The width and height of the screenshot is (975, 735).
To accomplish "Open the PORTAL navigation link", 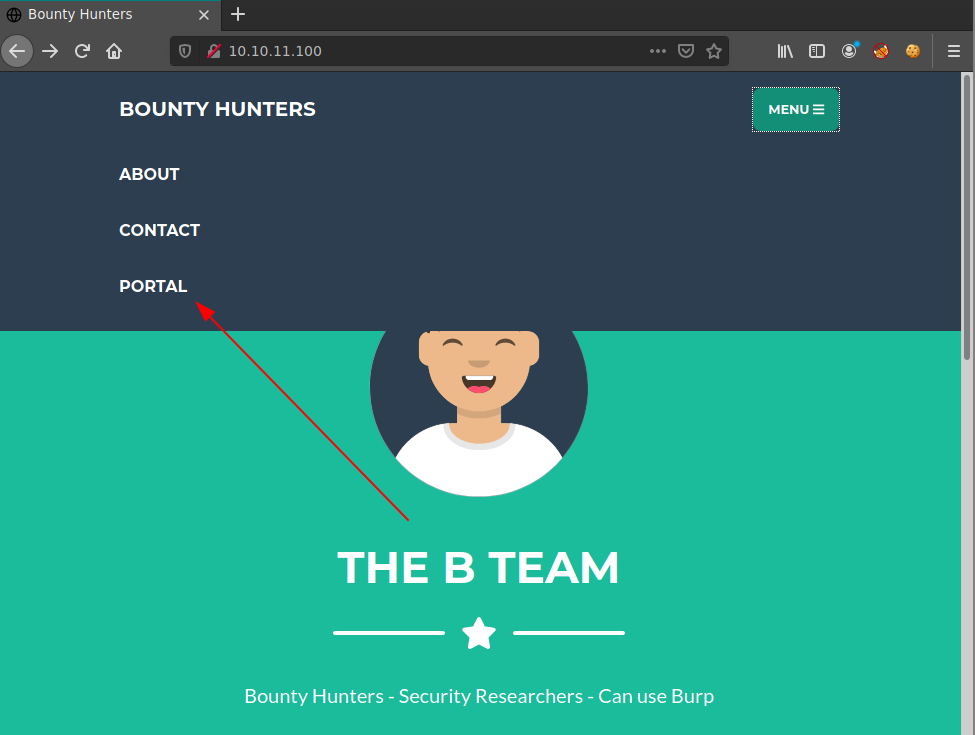I will (x=153, y=286).
